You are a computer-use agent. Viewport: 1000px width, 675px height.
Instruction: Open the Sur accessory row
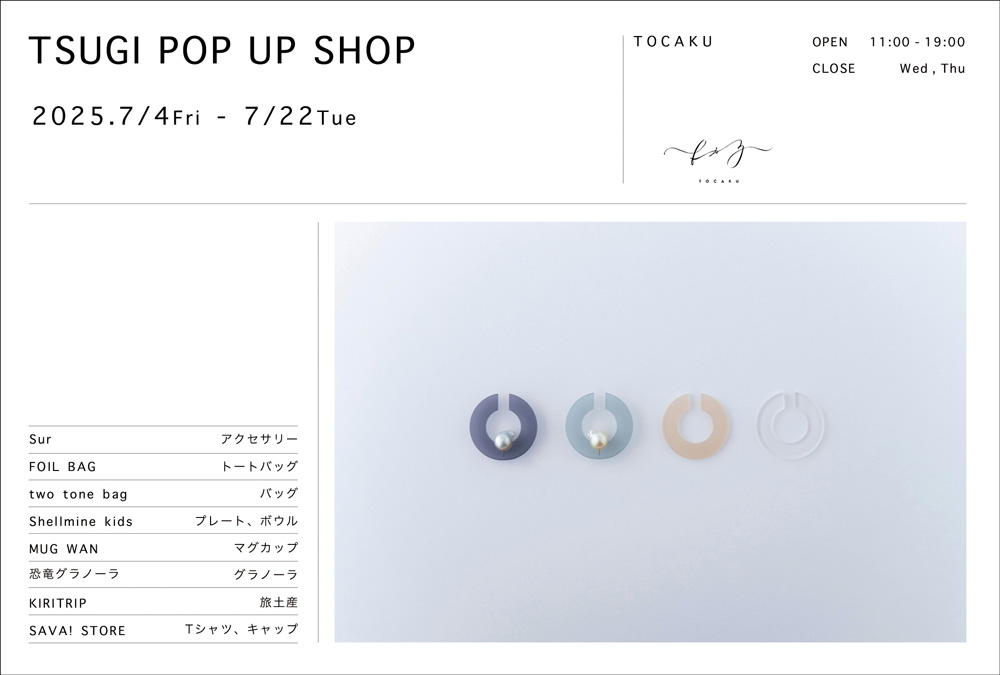163,440
